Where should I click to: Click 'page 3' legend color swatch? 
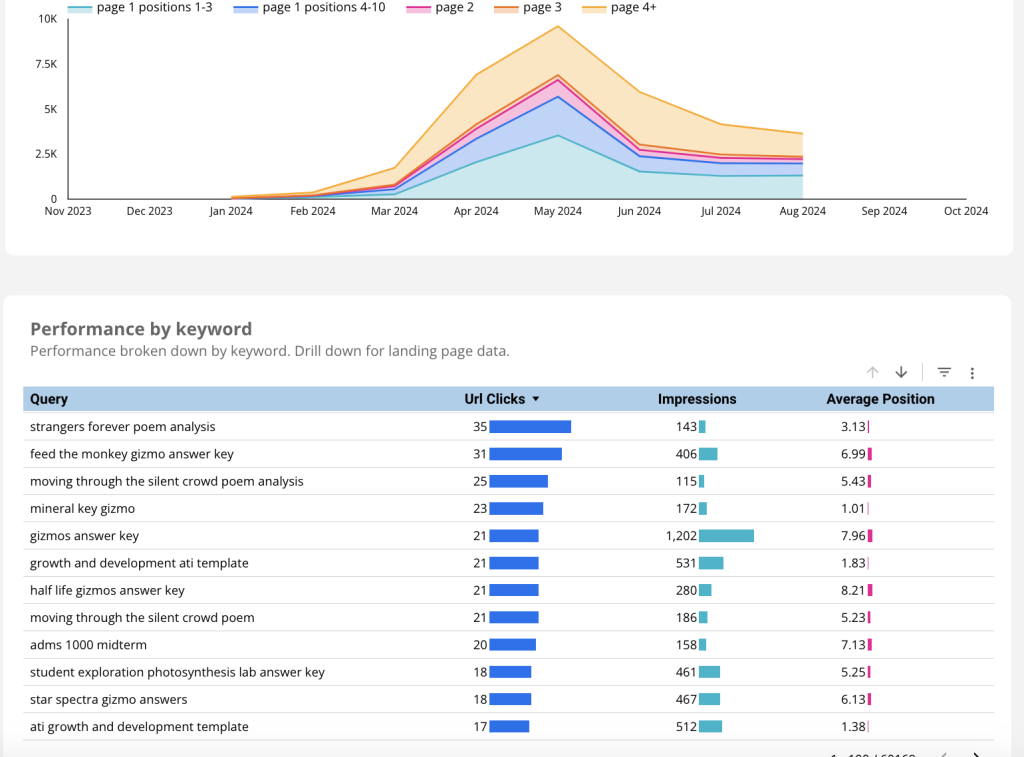coord(506,8)
